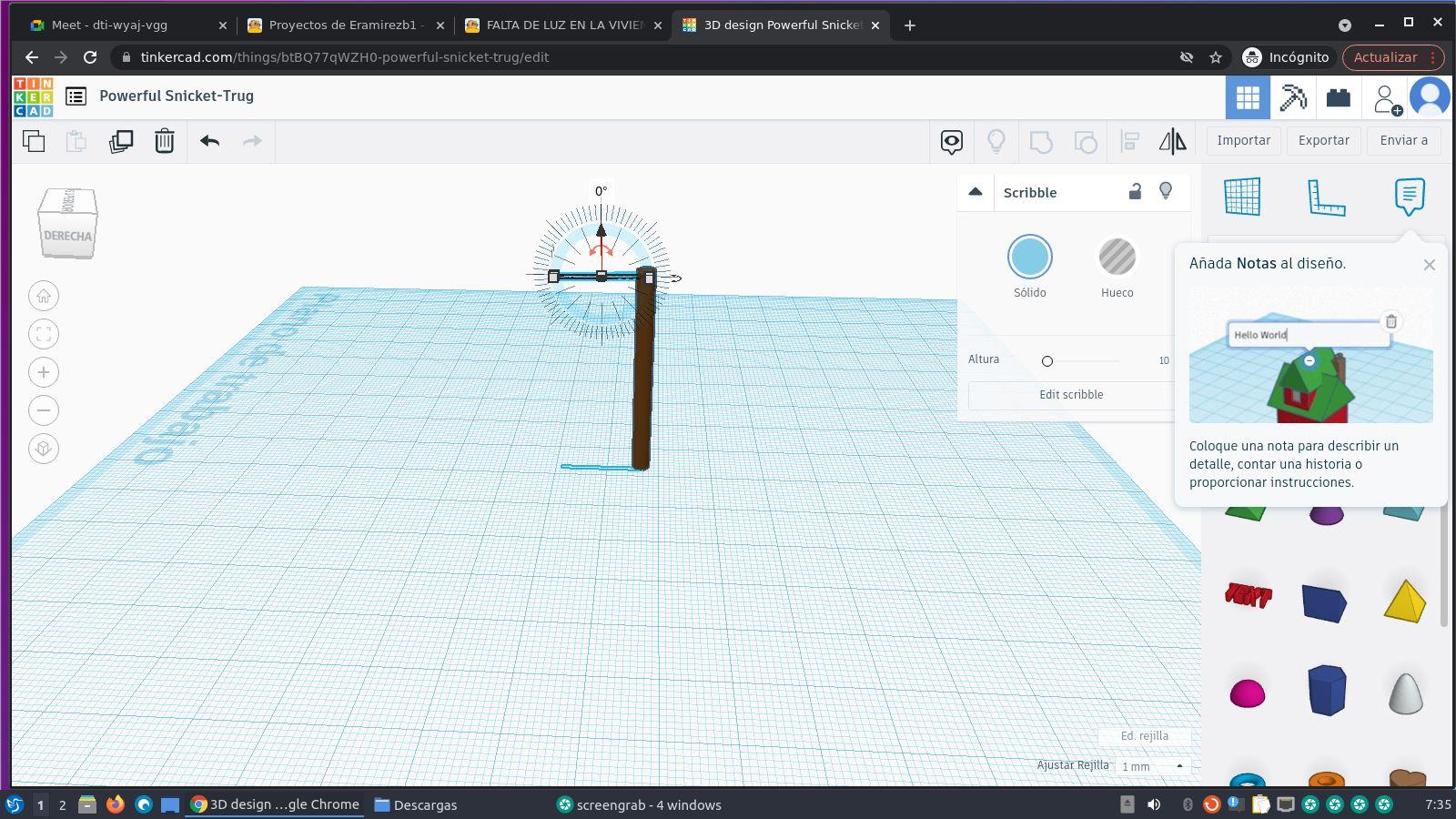The image size is (1456, 819).
Task: Click the Mirror (flip) tool icon
Action: tap(1172, 141)
